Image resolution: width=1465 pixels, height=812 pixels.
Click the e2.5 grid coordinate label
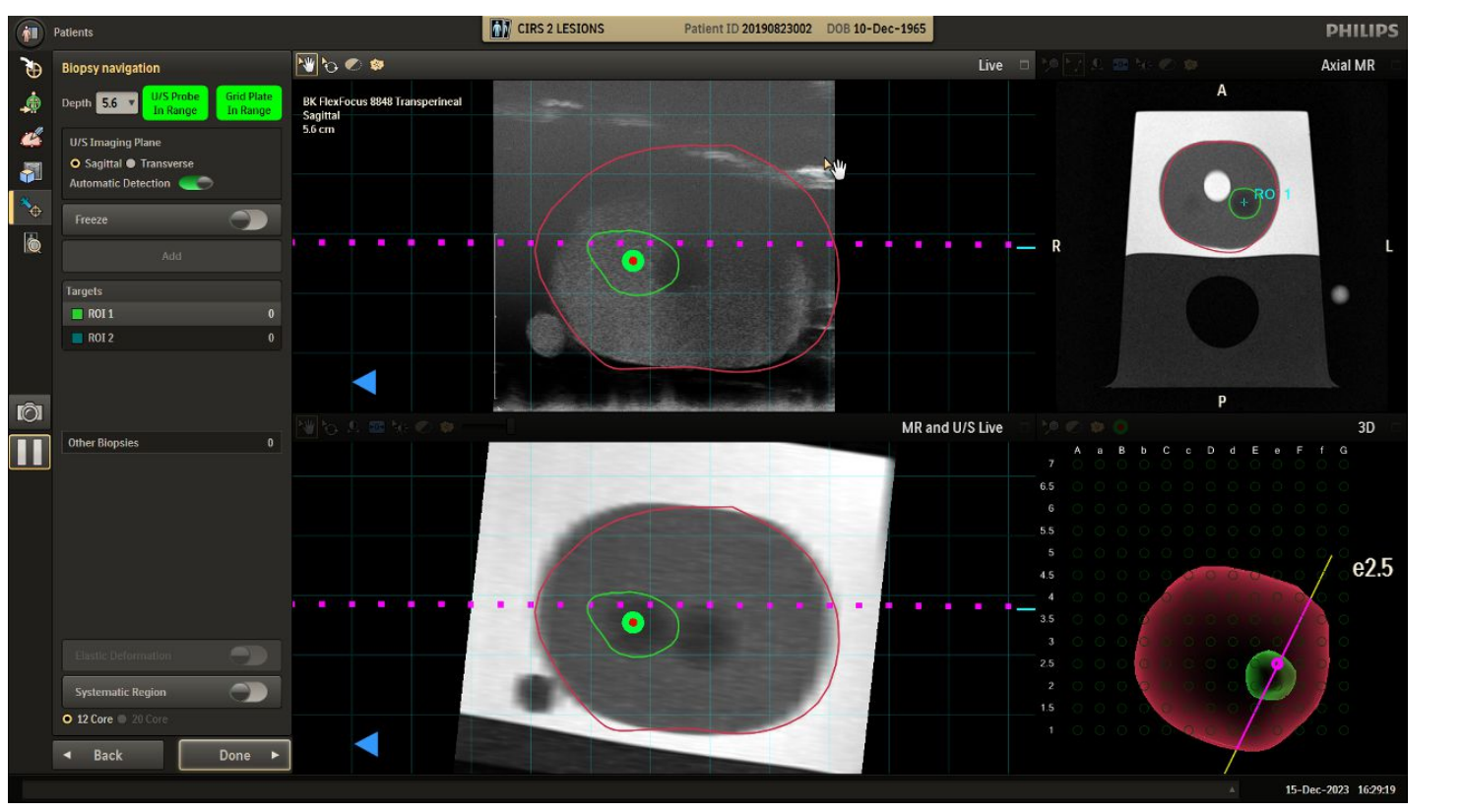point(1372,568)
